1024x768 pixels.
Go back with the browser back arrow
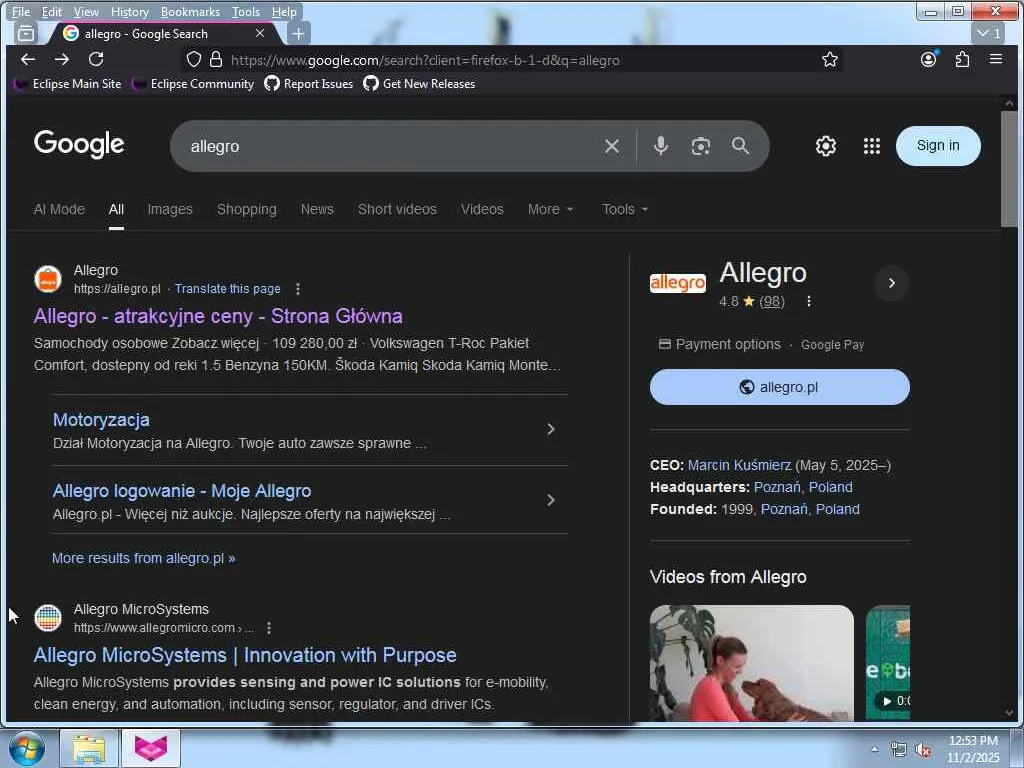pos(27,59)
